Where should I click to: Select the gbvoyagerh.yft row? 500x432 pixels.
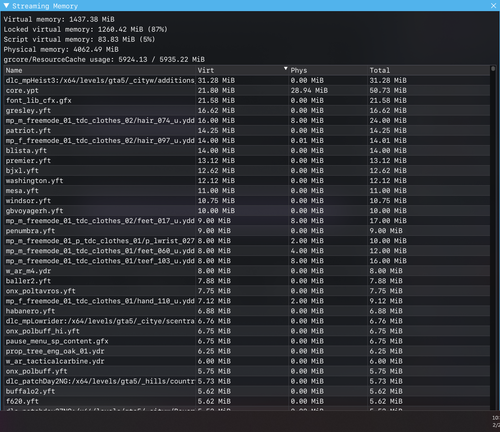point(247,211)
